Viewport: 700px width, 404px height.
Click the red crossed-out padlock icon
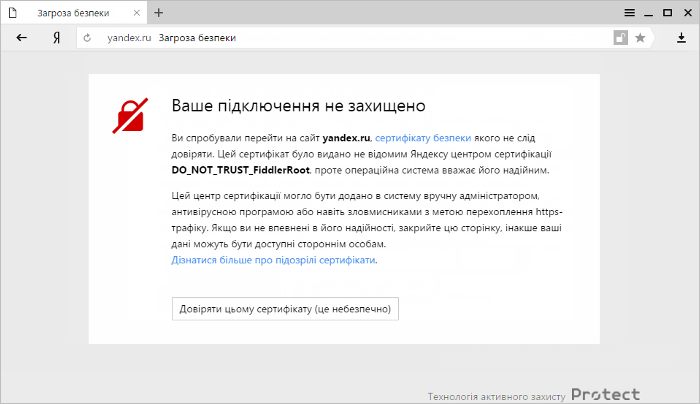pos(130,116)
